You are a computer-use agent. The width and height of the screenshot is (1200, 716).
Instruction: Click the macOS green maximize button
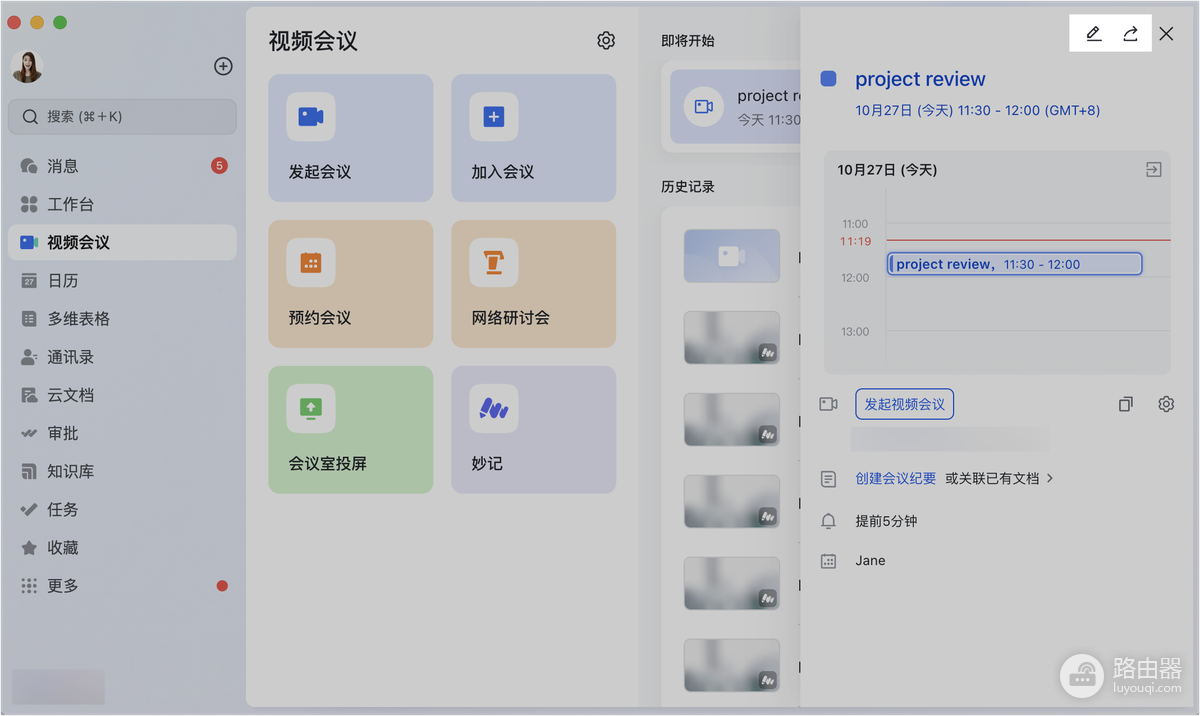pos(60,22)
